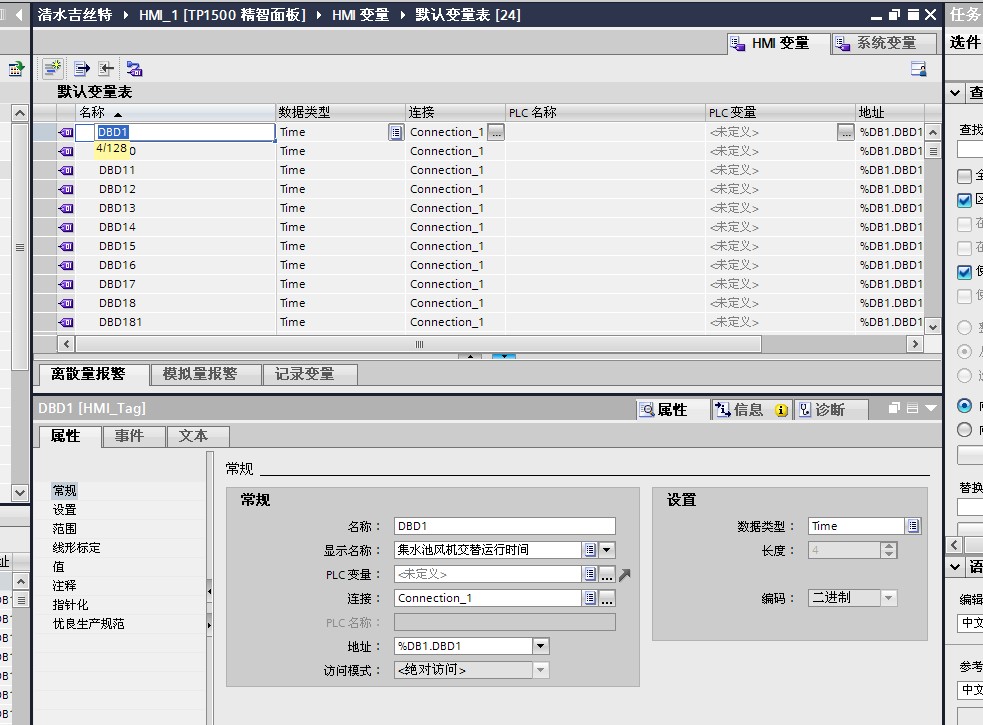The height and width of the screenshot is (725, 983).
Task: Click the horizontal scrollbar right arrow
Action: [915, 344]
